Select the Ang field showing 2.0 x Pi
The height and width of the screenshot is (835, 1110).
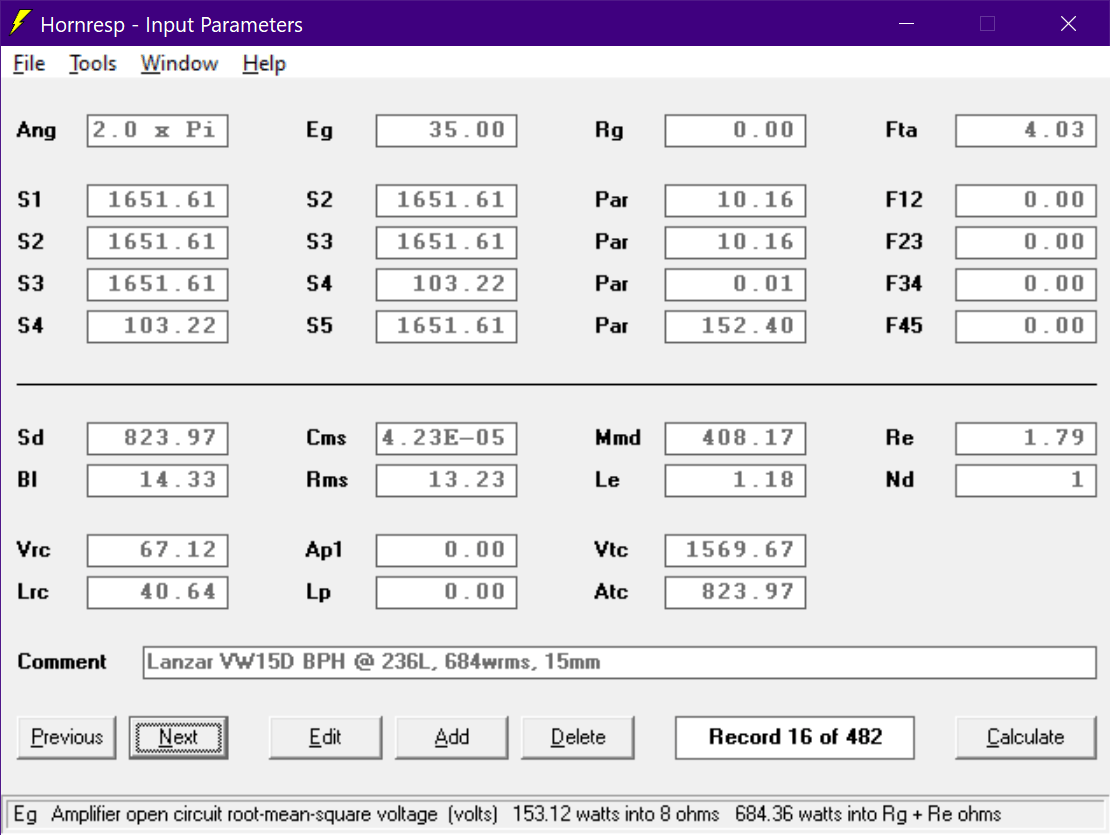coord(157,131)
